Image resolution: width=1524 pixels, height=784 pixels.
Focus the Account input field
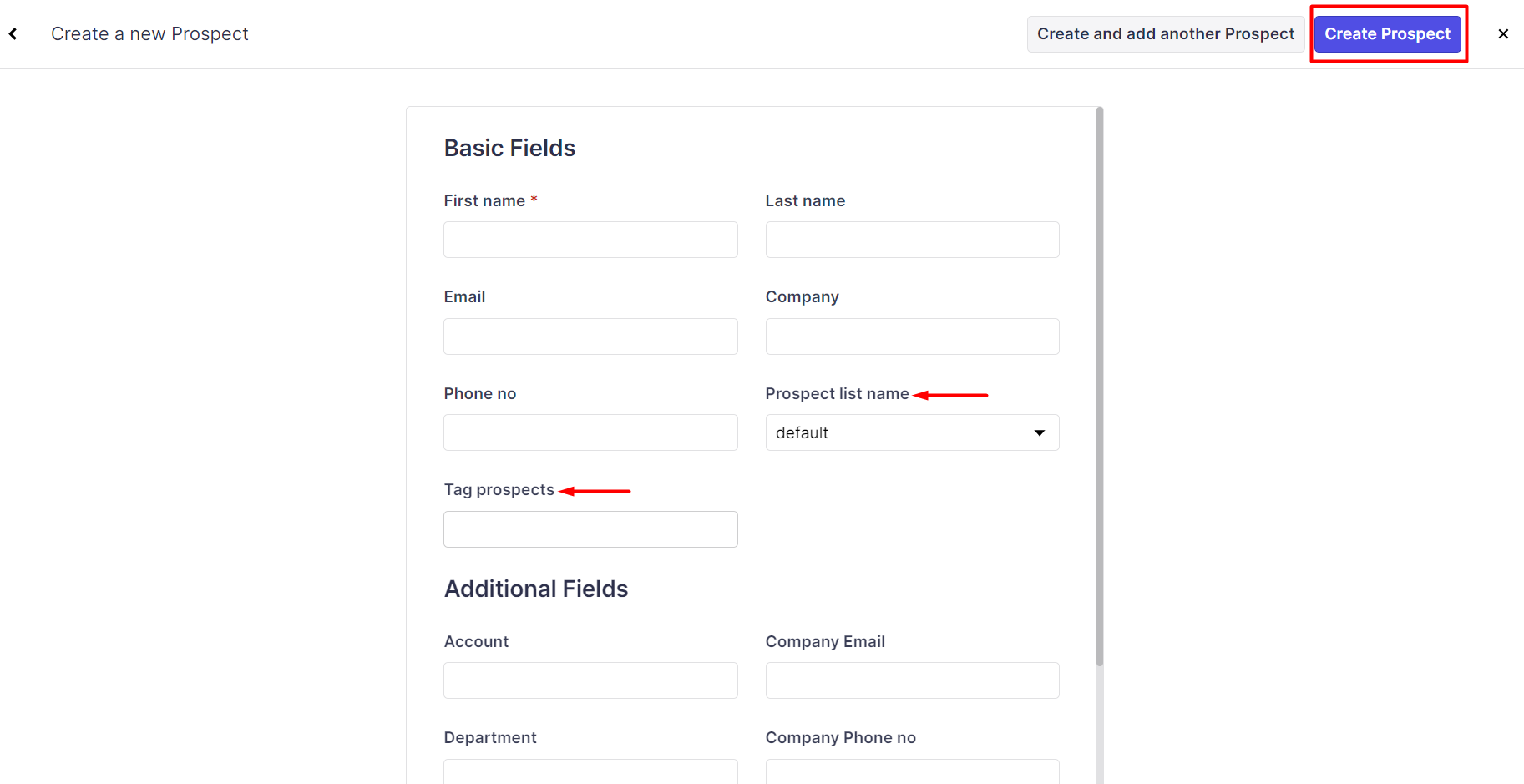(x=590, y=680)
